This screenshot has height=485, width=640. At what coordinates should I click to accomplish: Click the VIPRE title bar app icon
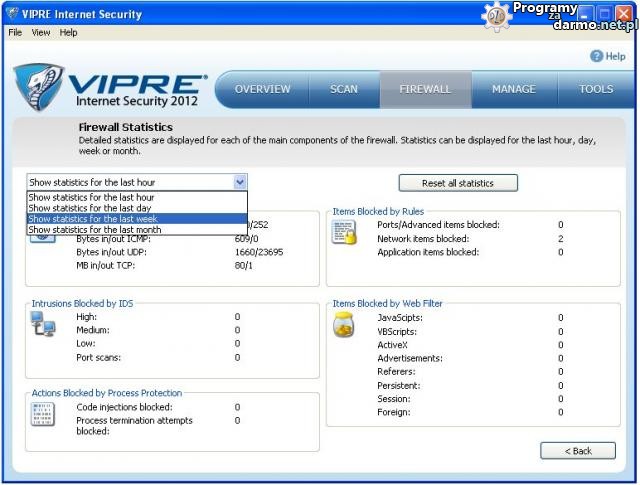11,14
